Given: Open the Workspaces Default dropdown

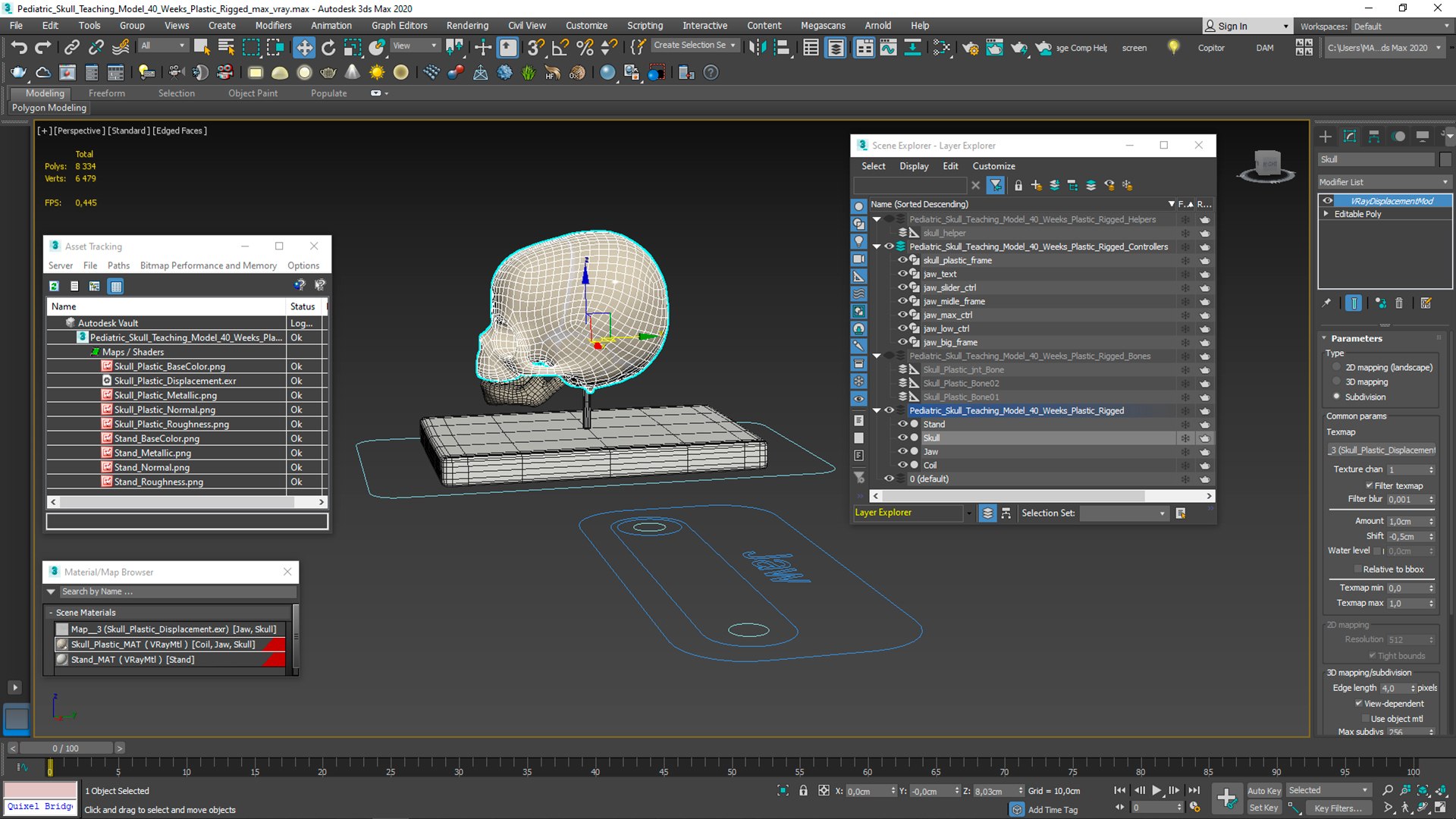Looking at the screenshot, I should [x=1401, y=26].
